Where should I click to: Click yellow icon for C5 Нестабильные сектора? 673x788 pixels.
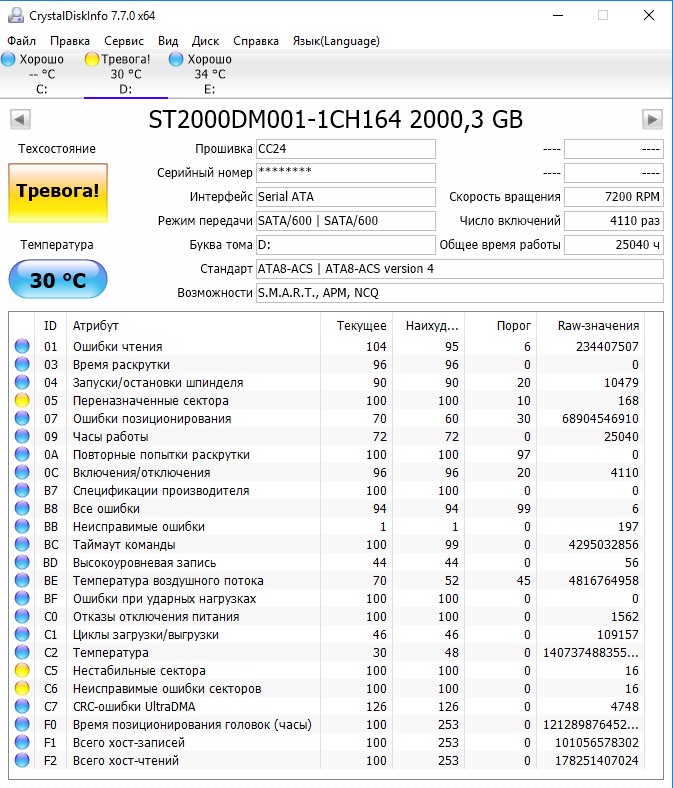pos(22,670)
